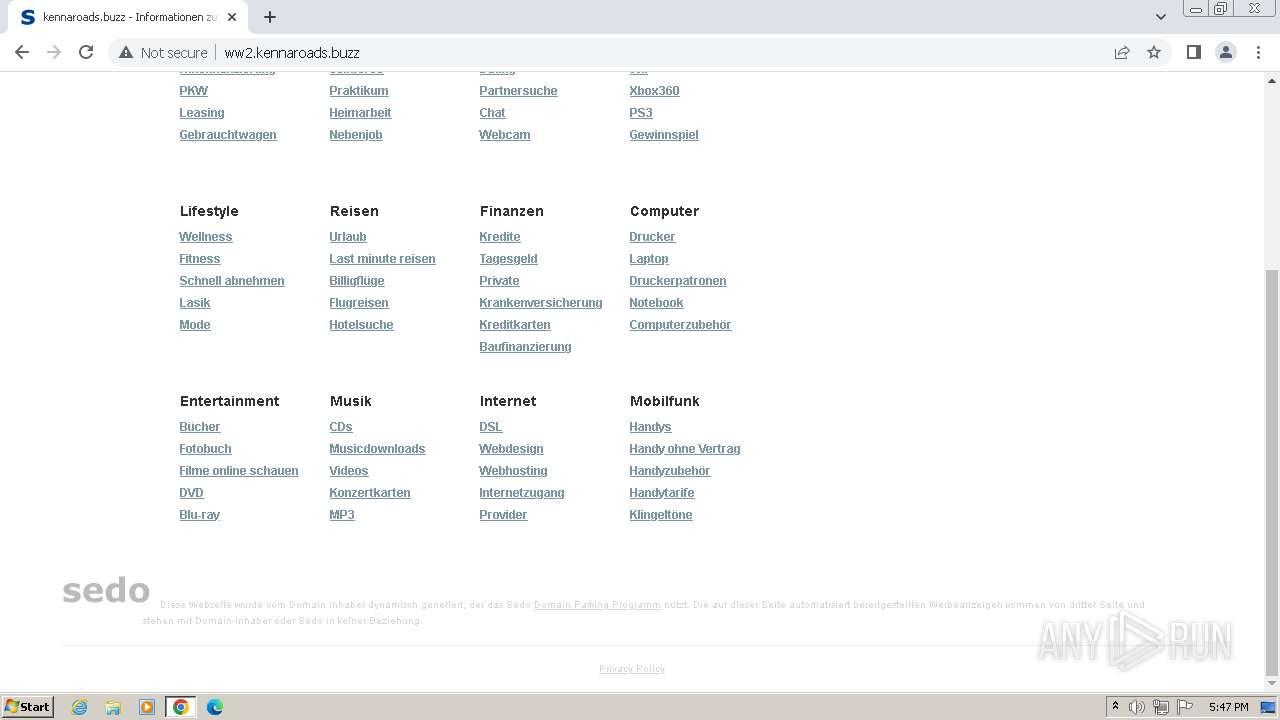Viewport: 1280px width, 720px height.
Task: Reload the current page
Action: (86, 52)
